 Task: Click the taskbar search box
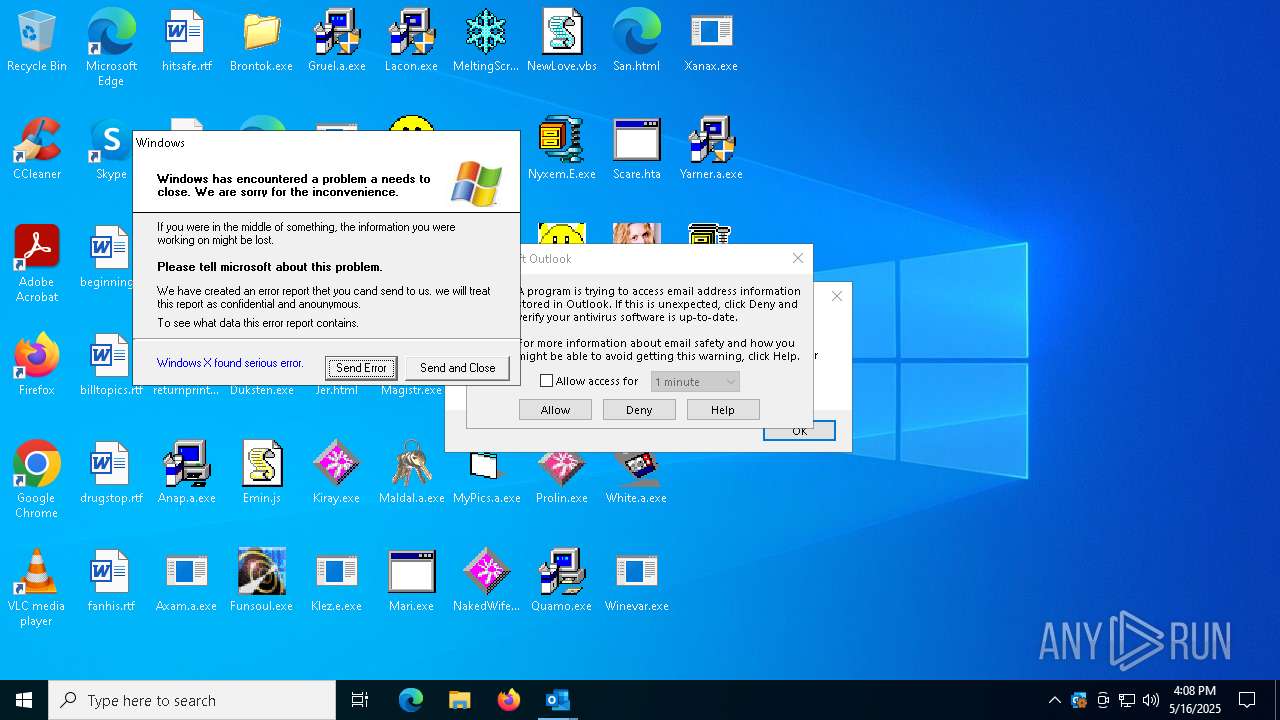(192, 700)
